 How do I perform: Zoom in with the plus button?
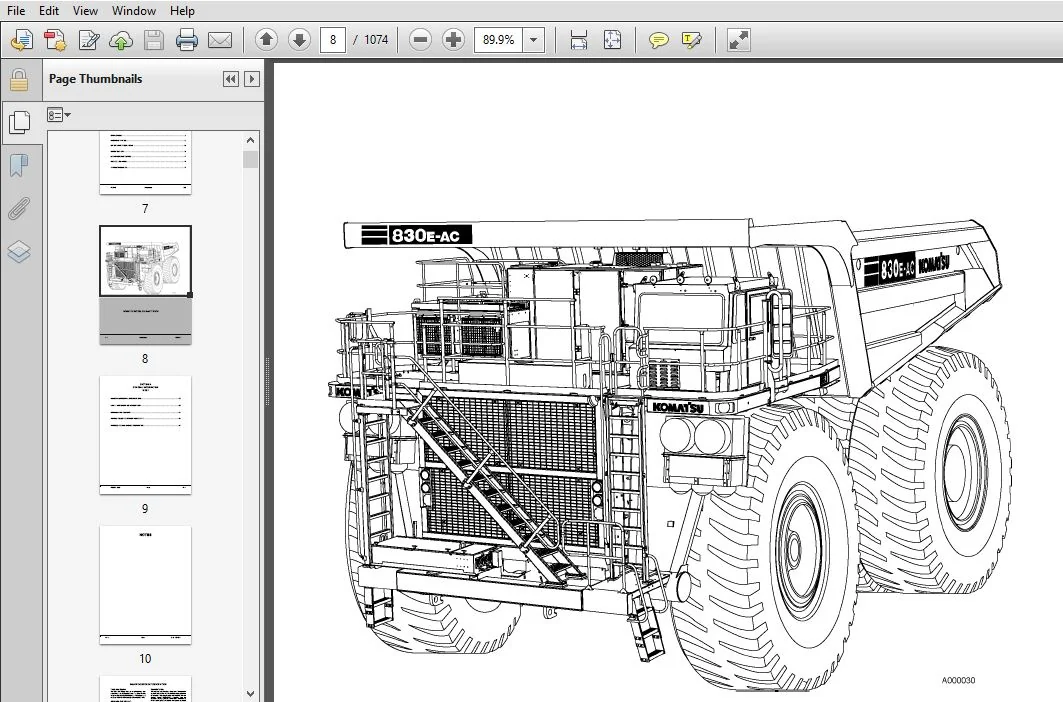453,40
